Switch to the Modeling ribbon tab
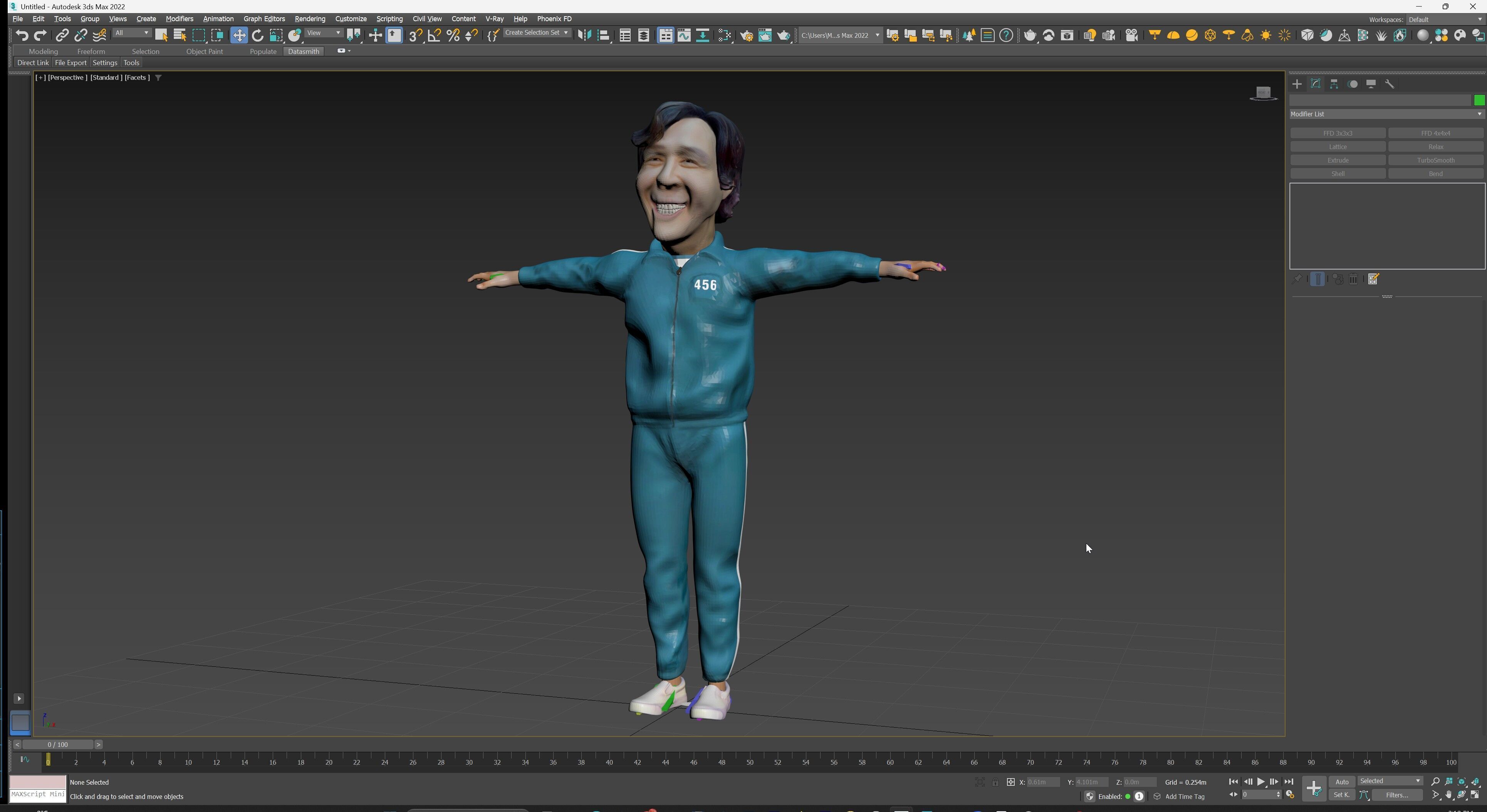Image resolution: width=1487 pixels, height=812 pixels. 43,51
